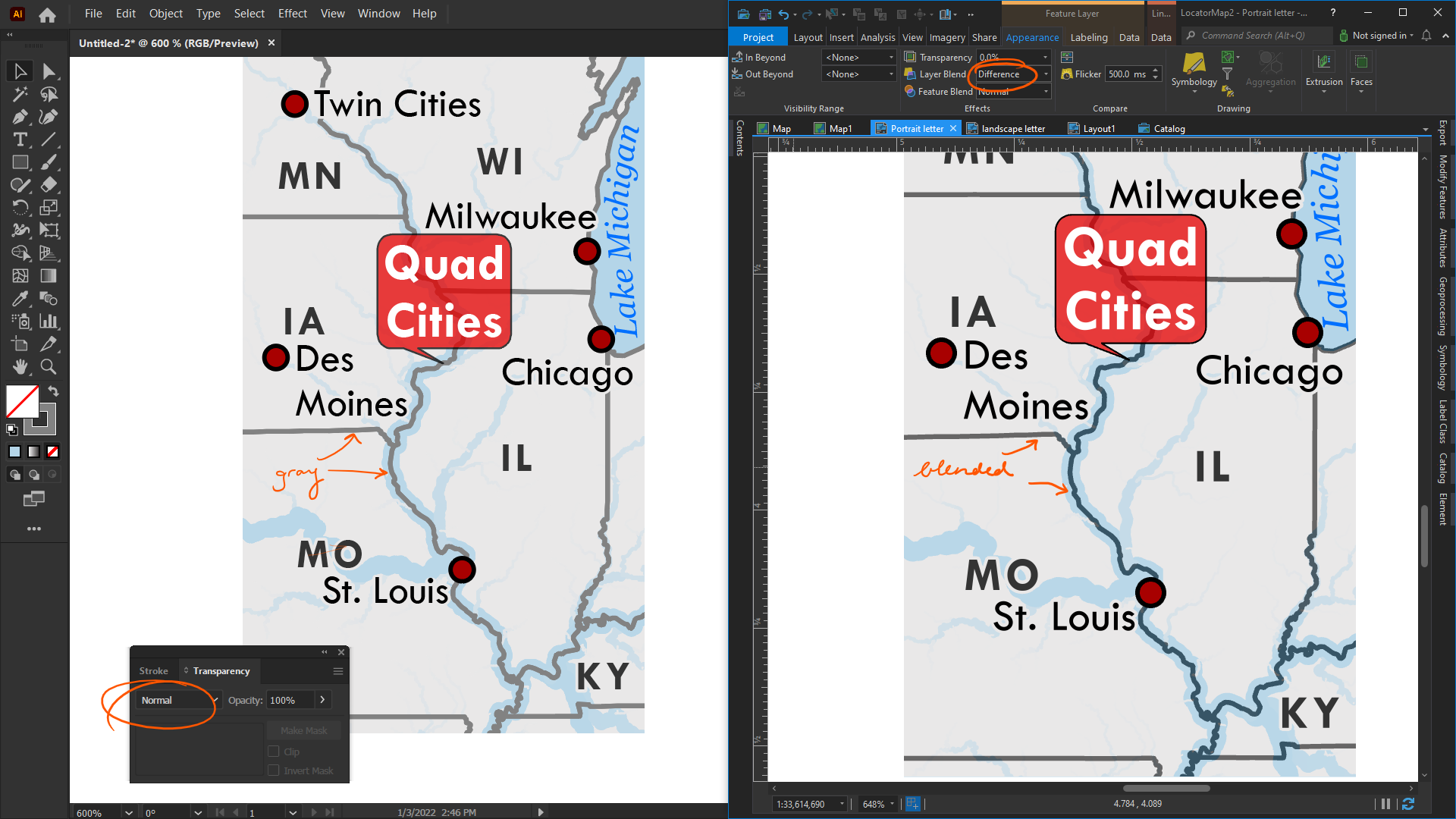Open the Normal blending mode dropdown
The height and width of the screenshot is (819, 1456).
(x=180, y=700)
